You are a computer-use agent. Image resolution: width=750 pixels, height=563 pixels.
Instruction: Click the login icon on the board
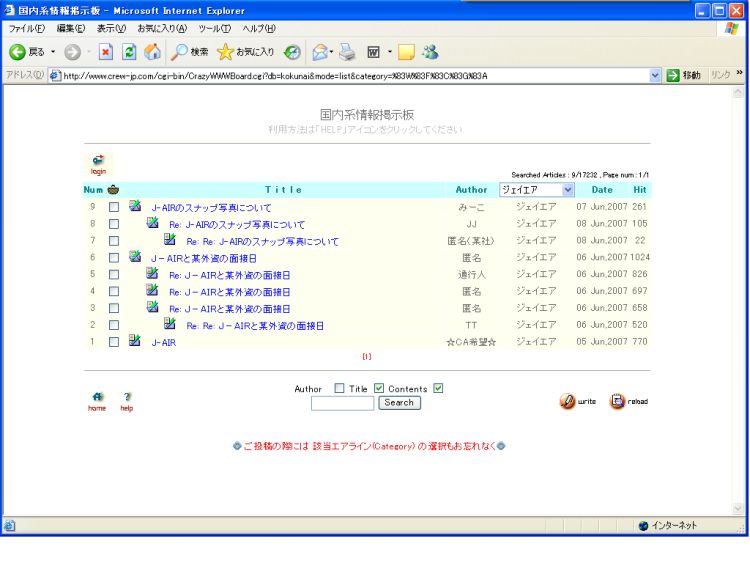click(x=98, y=160)
